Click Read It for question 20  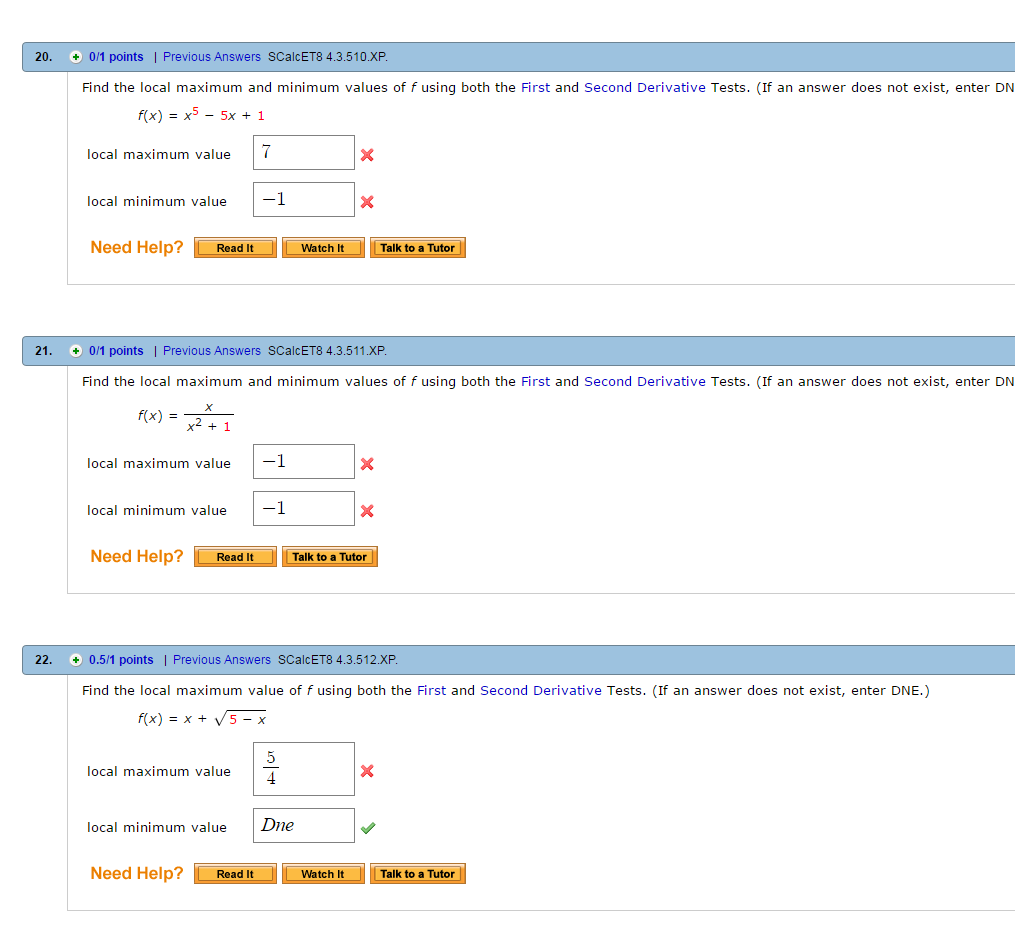235,247
